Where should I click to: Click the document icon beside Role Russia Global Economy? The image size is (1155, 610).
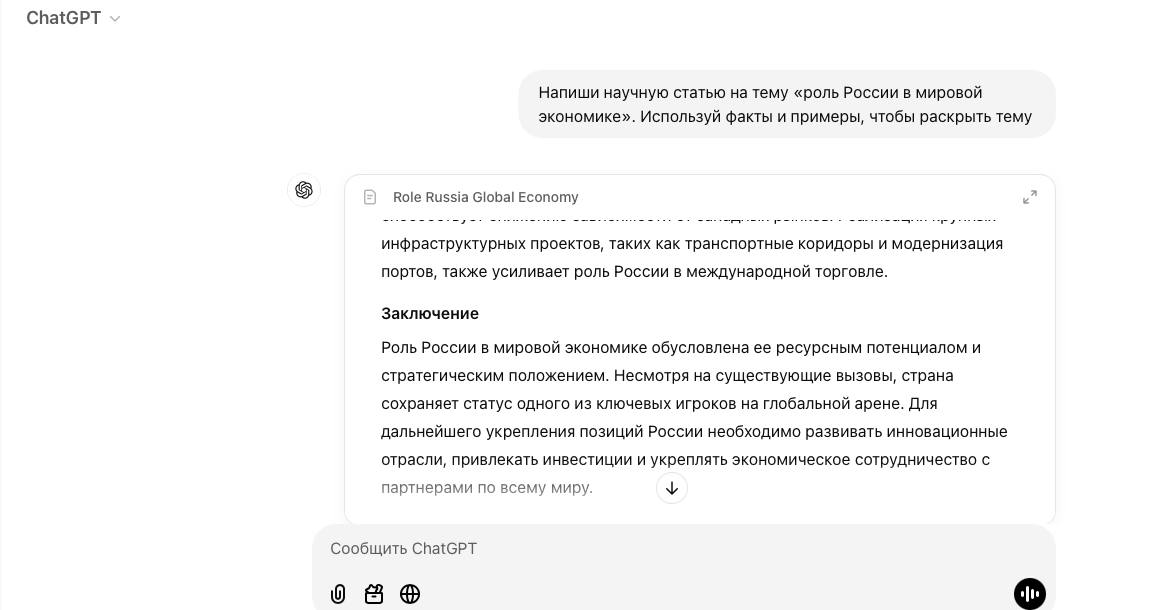click(370, 197)
